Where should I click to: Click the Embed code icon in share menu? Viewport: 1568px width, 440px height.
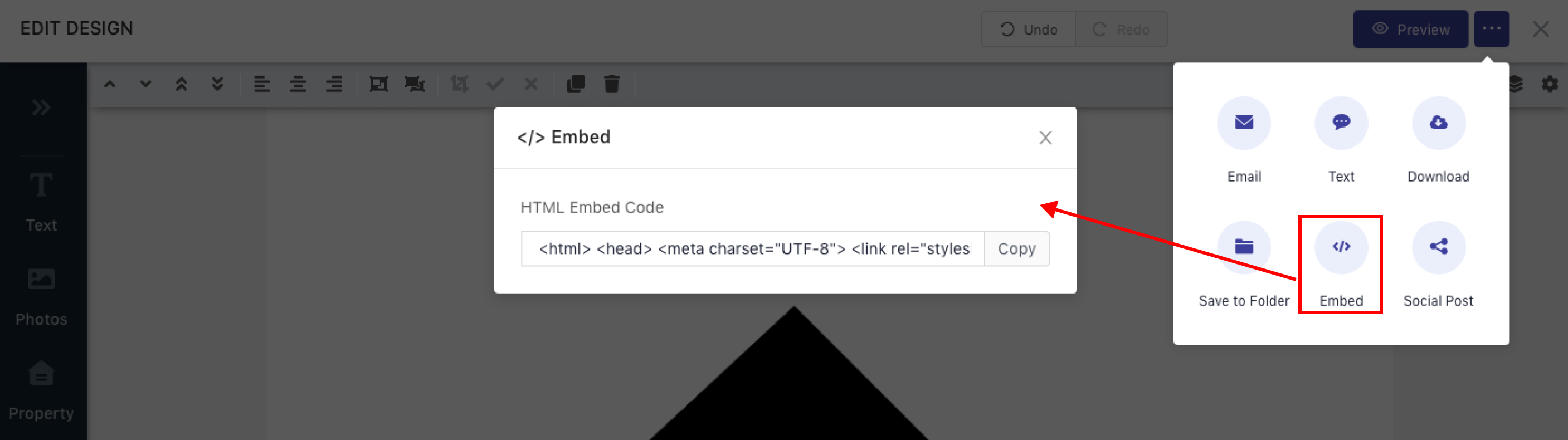[1341, 247]
